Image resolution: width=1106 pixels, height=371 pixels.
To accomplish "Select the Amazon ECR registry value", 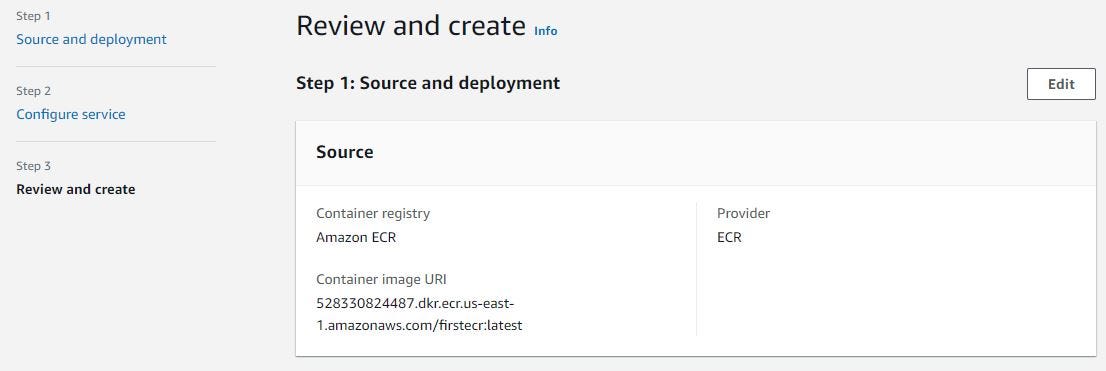I will [356, 238].
